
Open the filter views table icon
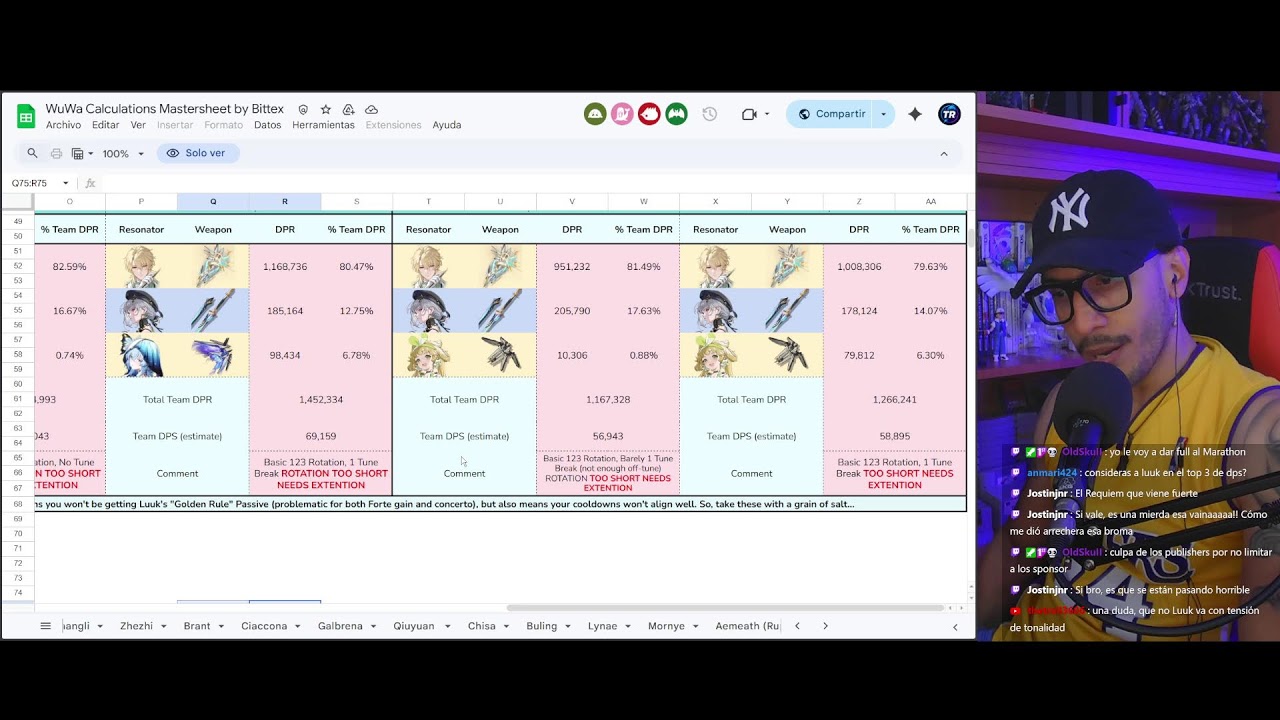pos(77,153)
